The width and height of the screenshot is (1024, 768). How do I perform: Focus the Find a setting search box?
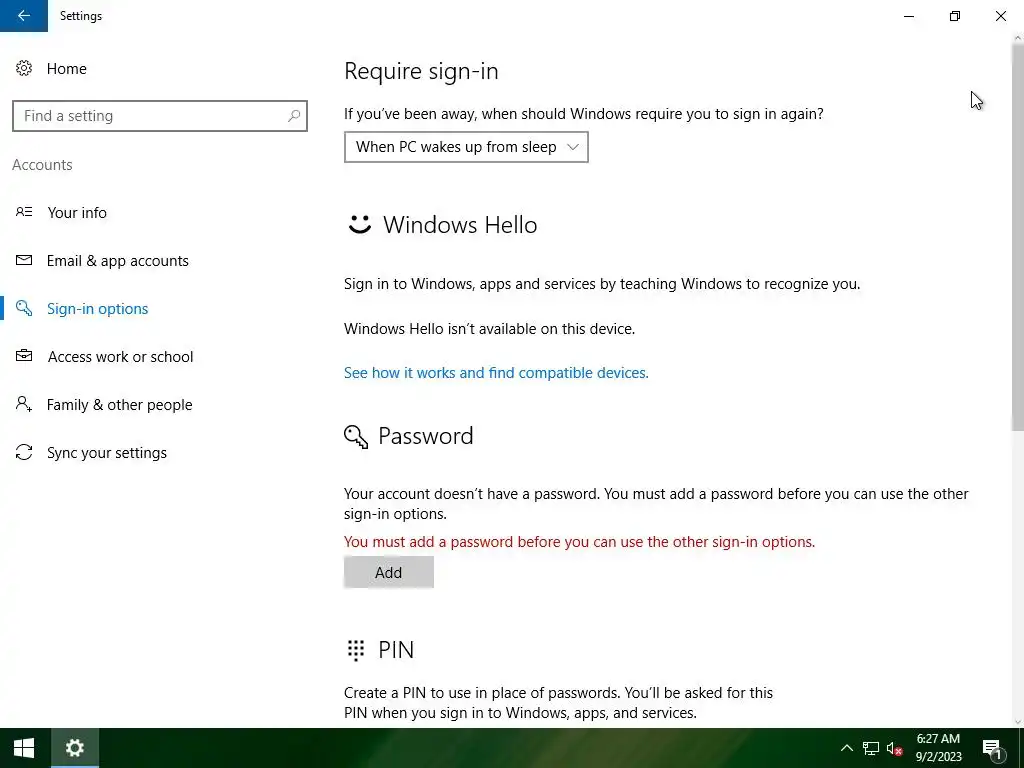coord(160,116)
